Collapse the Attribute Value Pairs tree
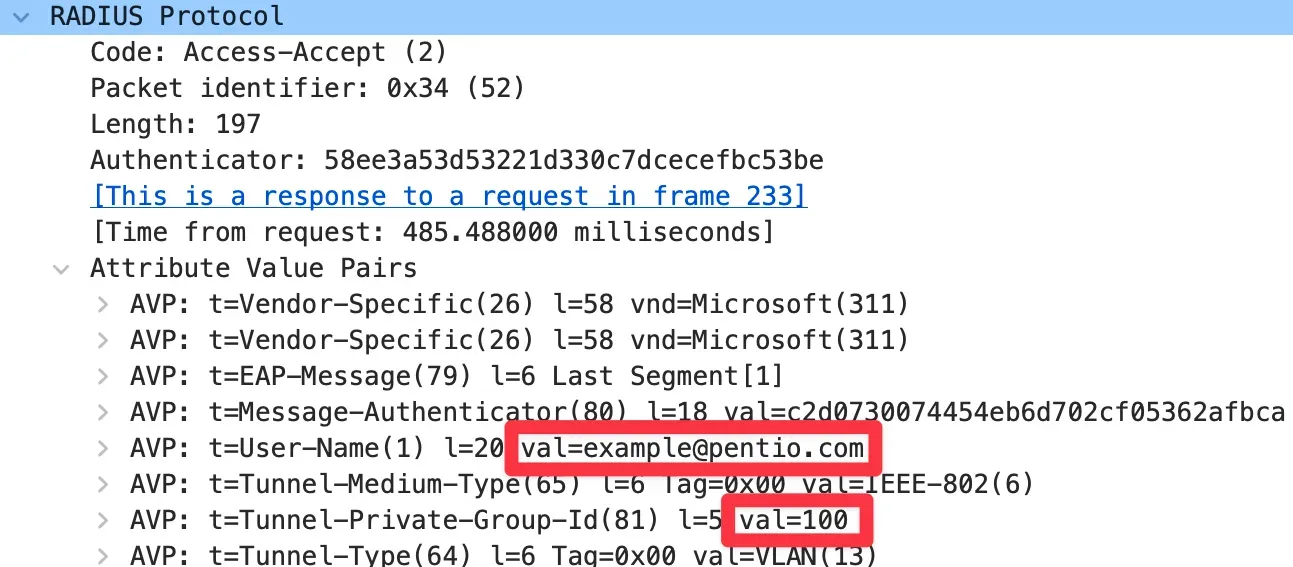 [62, 269]
